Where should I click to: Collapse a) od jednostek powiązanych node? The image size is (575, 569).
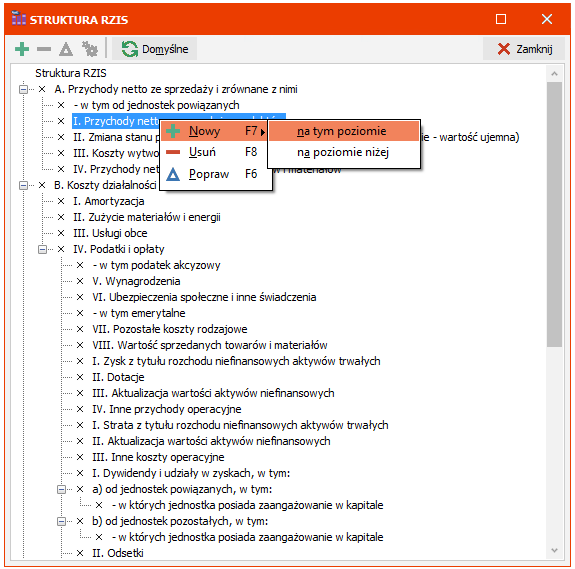click(x=62, y=489)
